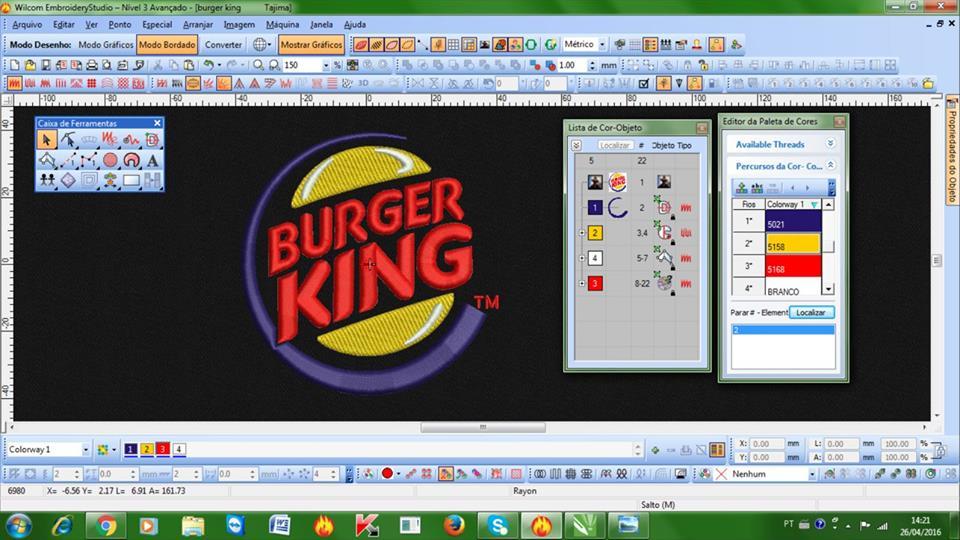
Task: Select blue thread swatch 5021
Action: [793, 222]
